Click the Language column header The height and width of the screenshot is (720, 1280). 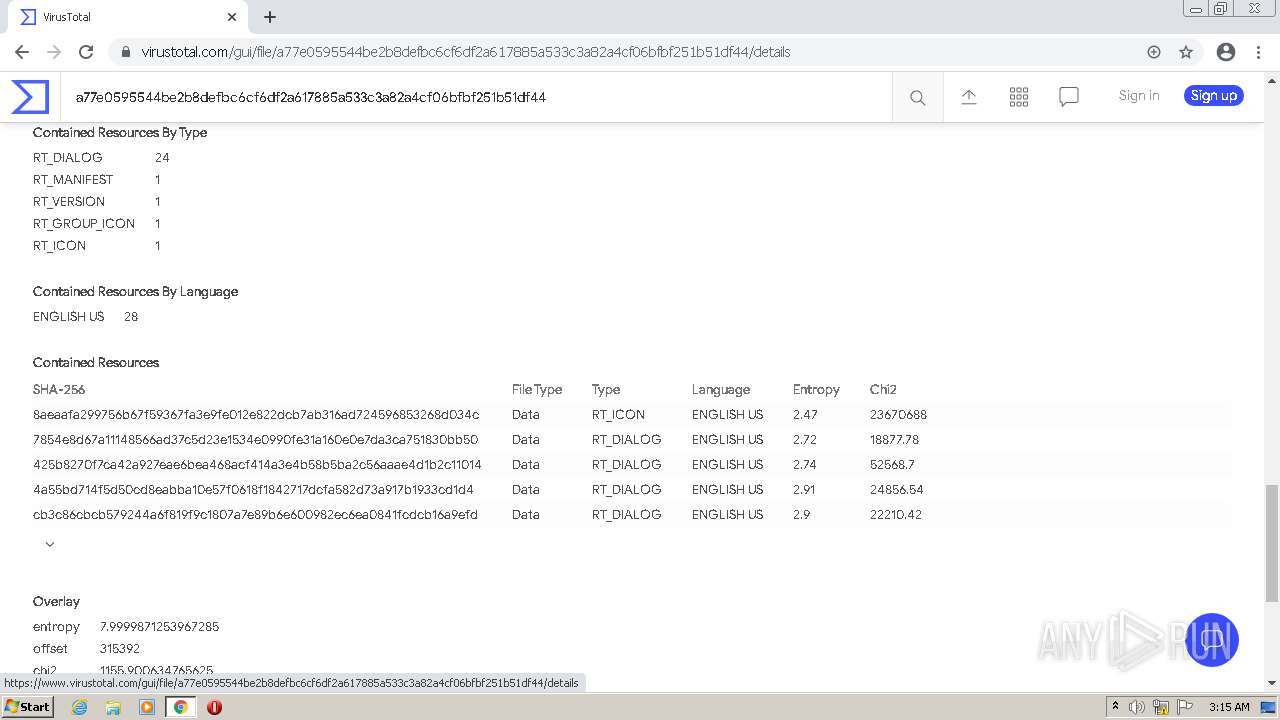point(721,390)
